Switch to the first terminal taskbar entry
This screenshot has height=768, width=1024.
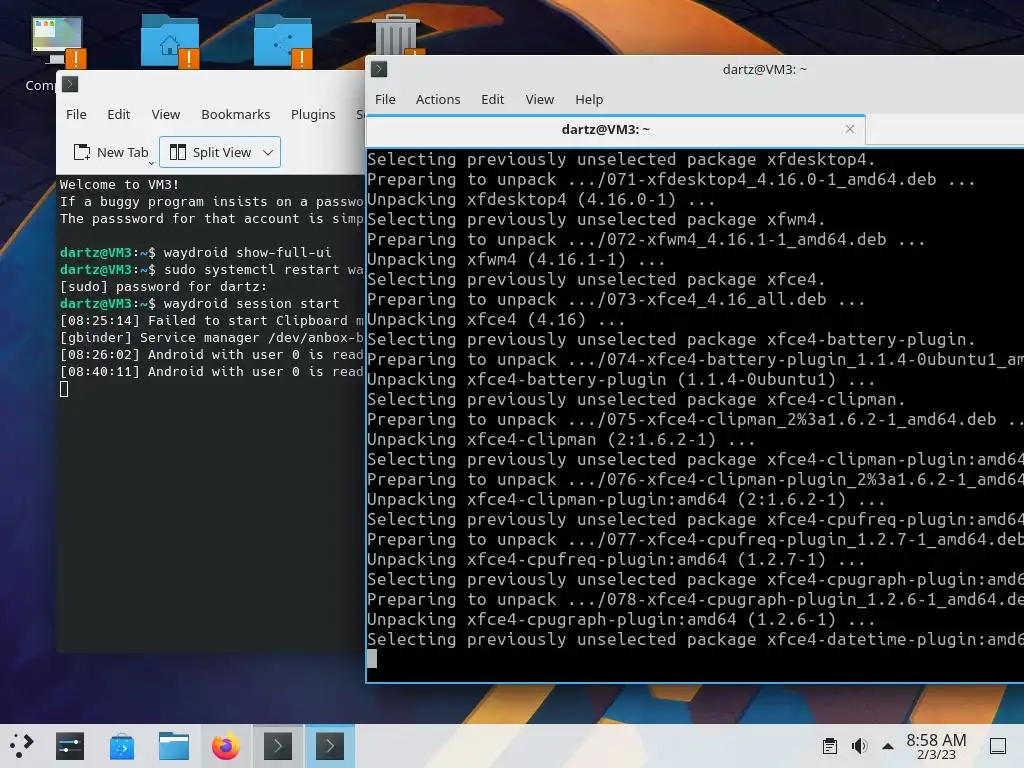click(x=278, y=746)
